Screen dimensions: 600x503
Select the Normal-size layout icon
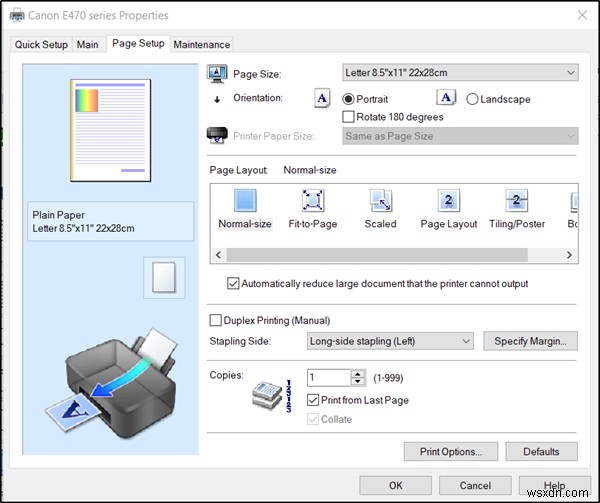point(245,200)
